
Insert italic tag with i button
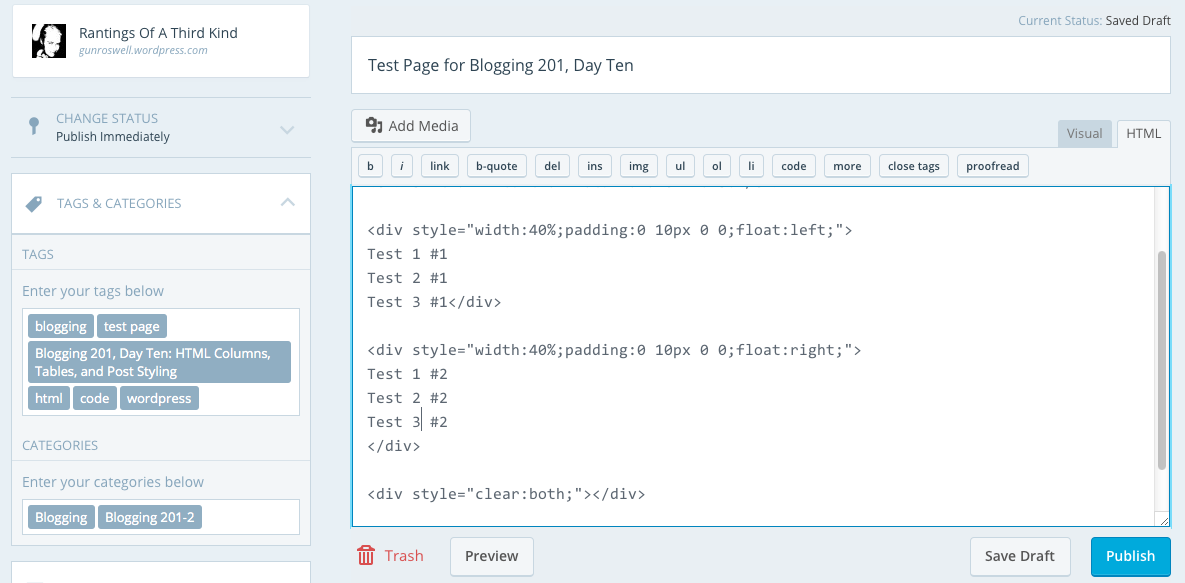tap(401, 166)
